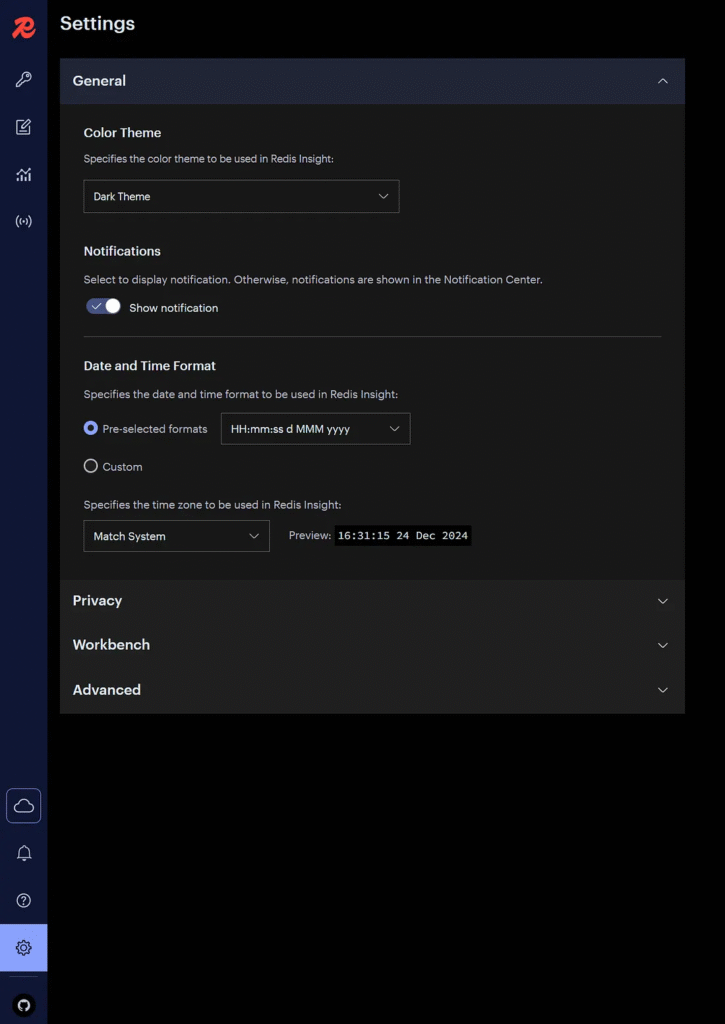Screen dimensions: 725x1024
Task: Click the Redis logo icon
Action: [x=23, y=27]
